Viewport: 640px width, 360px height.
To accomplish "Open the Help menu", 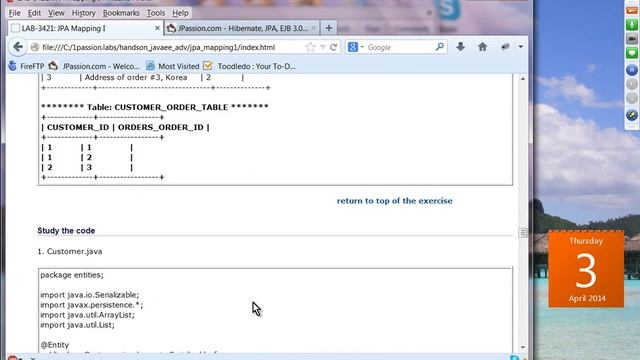I will pyautogui.click(x=180, y=13).
